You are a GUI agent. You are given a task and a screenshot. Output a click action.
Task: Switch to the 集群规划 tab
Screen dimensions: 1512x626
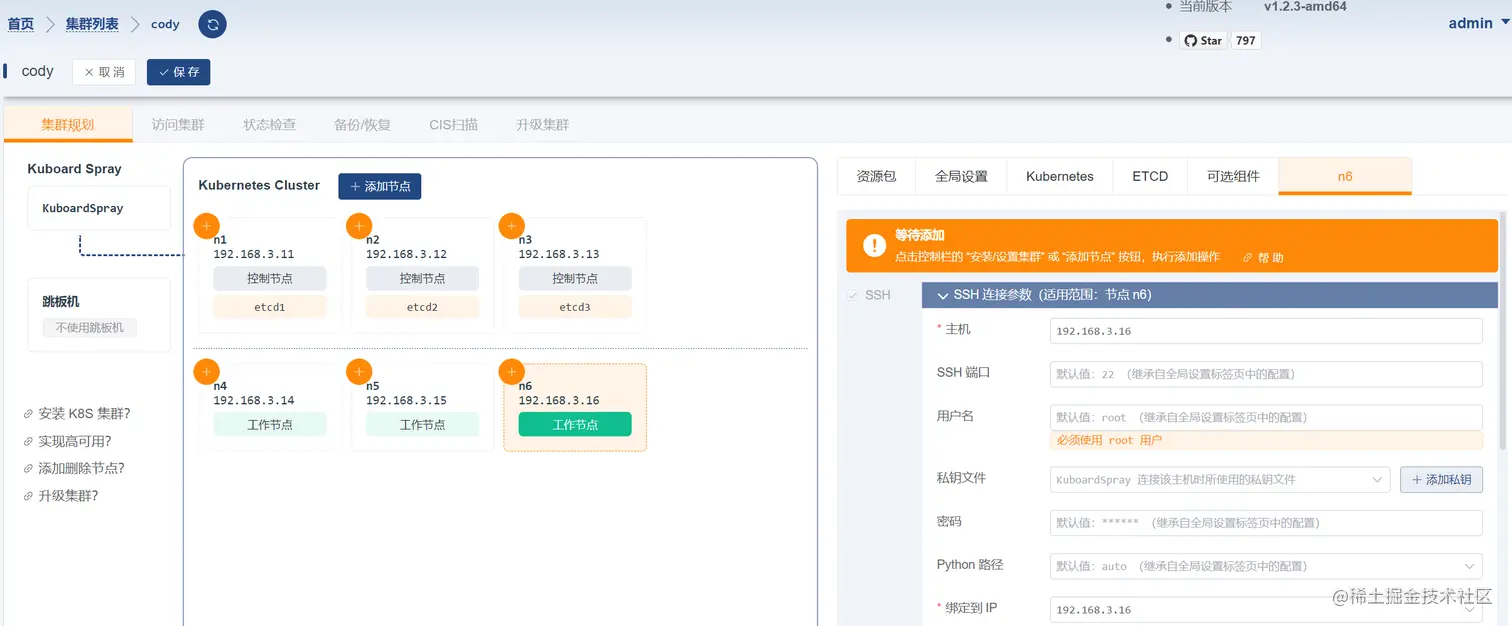click(x=68, y=125)
